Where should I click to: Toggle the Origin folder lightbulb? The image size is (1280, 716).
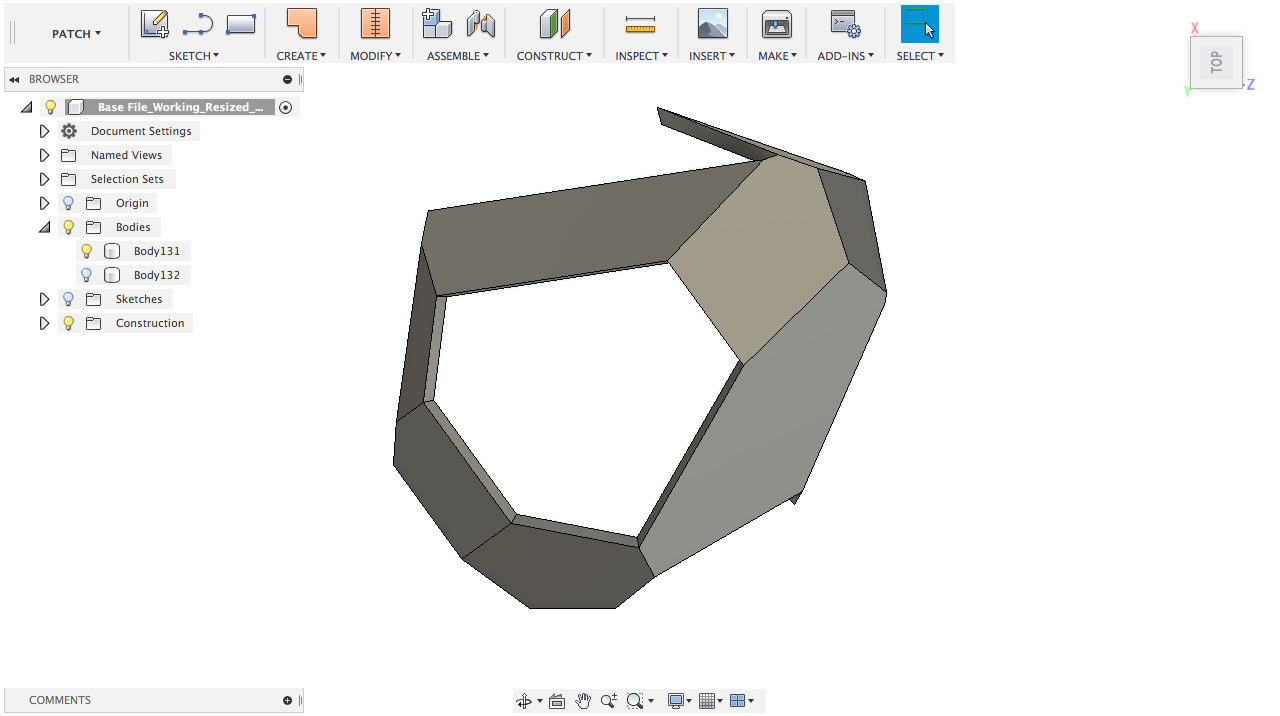tap(69, 203)
